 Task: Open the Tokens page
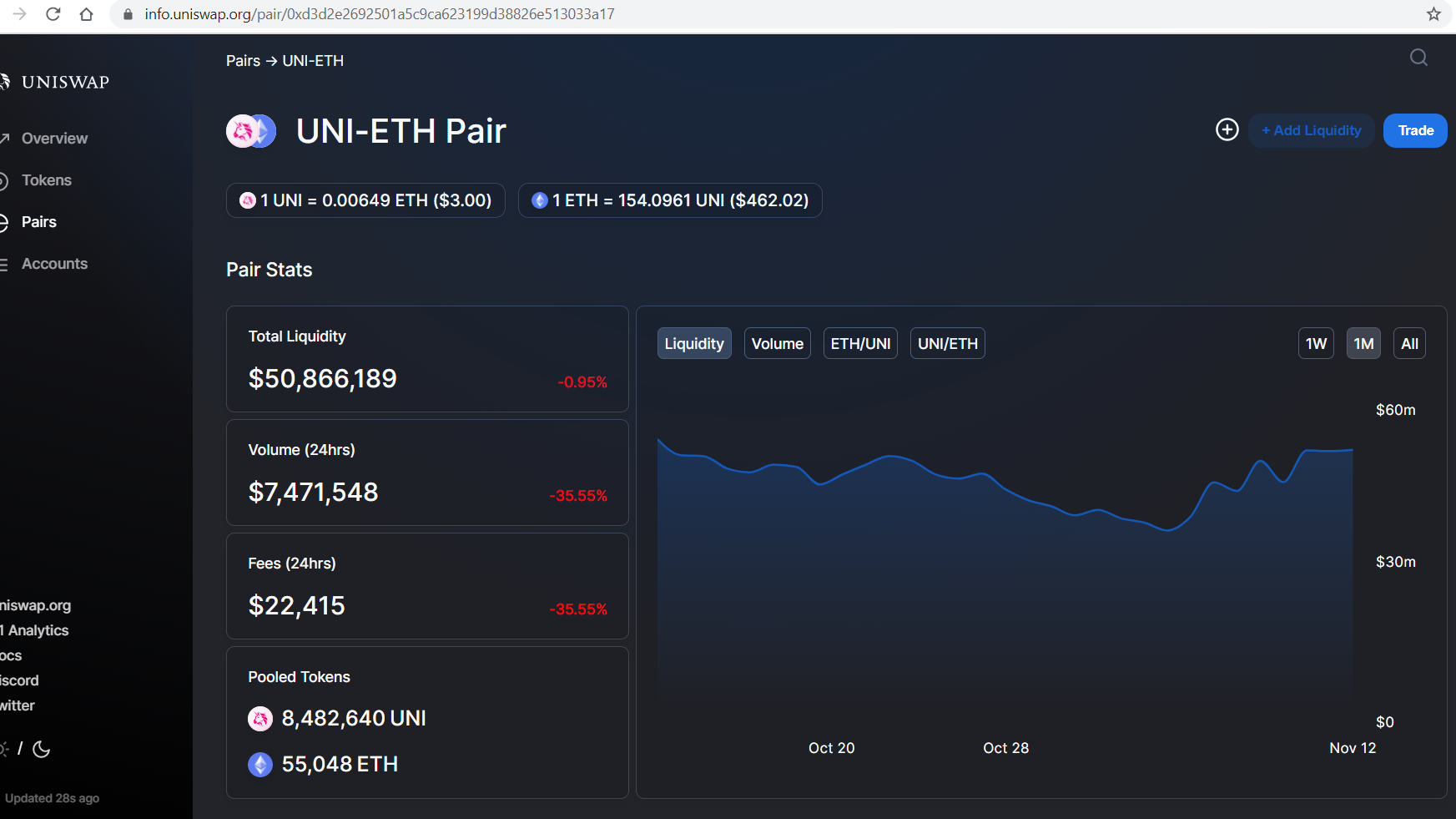point(47,180)
